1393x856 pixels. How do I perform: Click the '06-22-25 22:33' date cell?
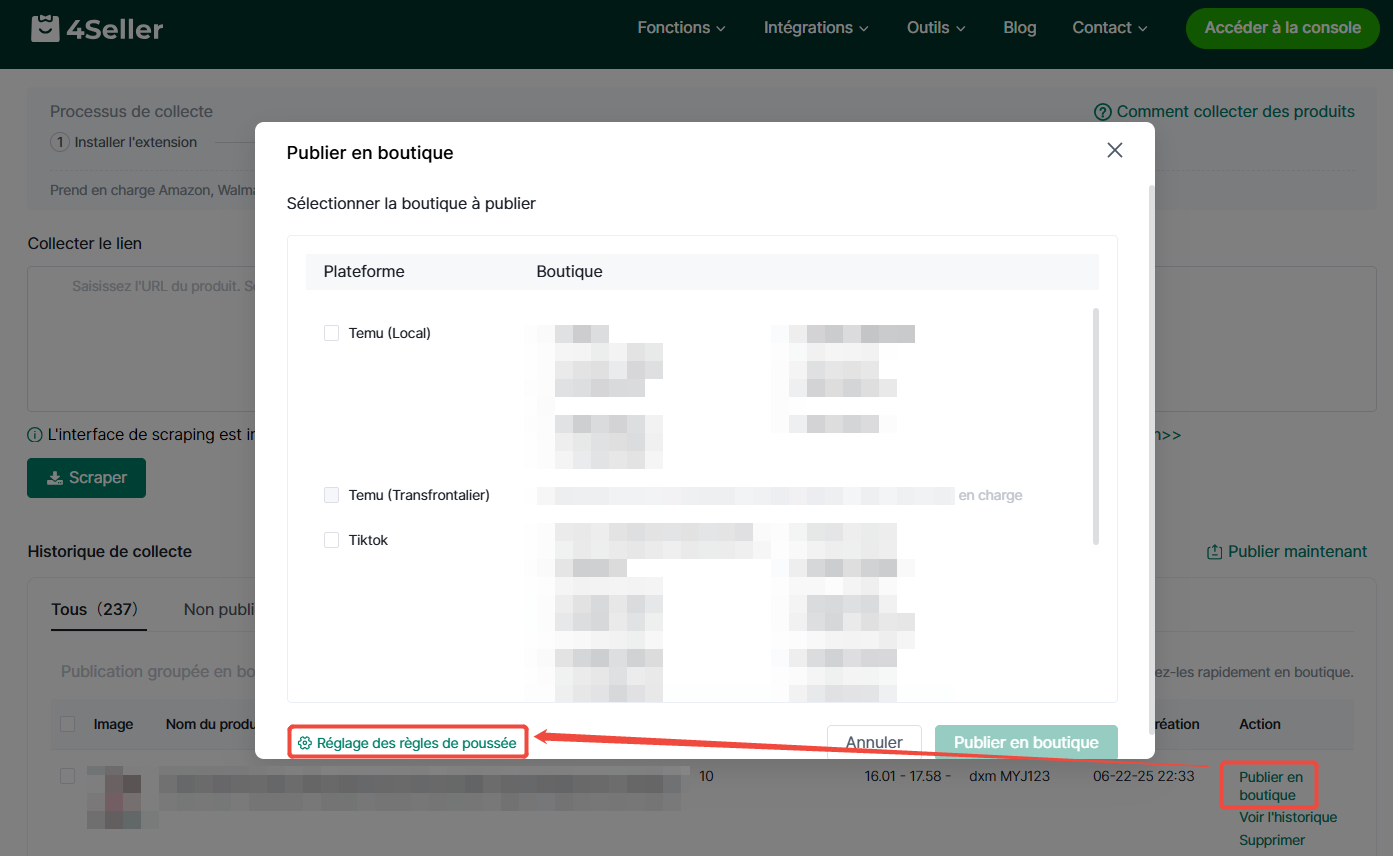pos(1143,776)
